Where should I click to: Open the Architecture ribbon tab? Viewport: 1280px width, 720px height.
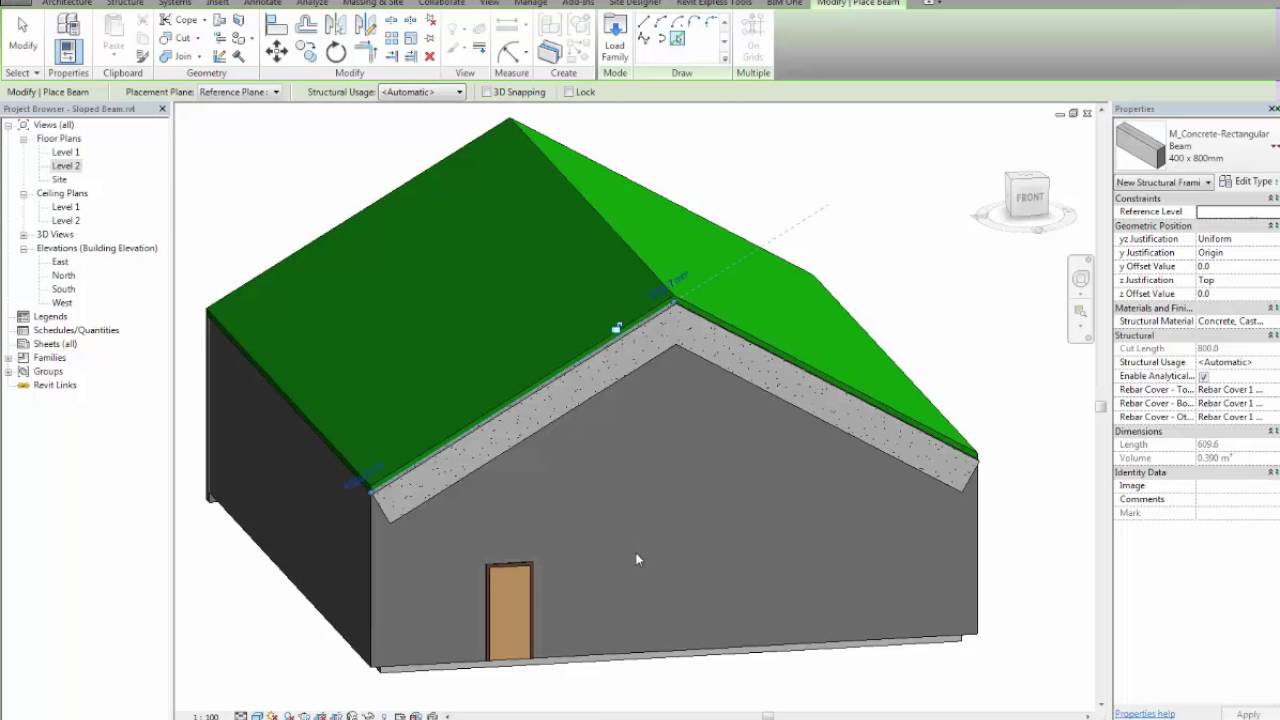[66, 3]
